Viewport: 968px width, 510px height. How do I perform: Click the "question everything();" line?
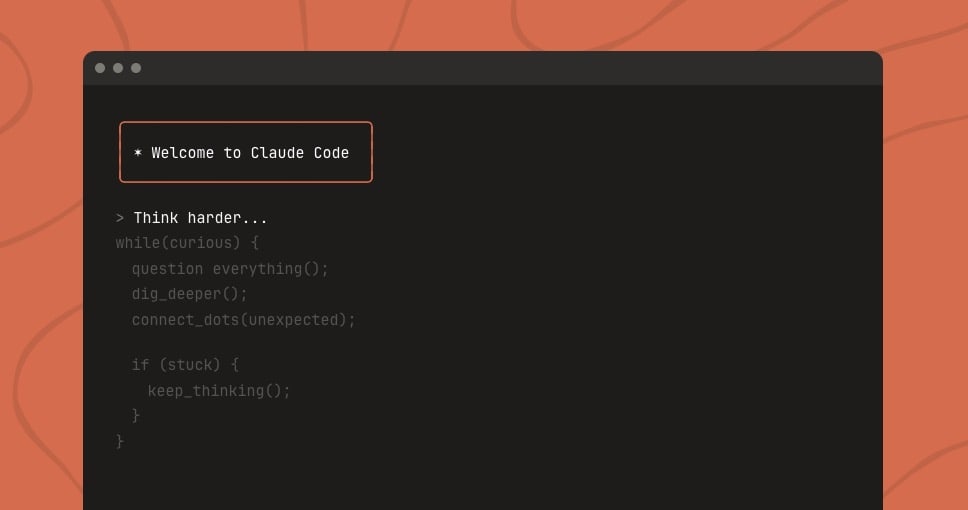point(230,269)
